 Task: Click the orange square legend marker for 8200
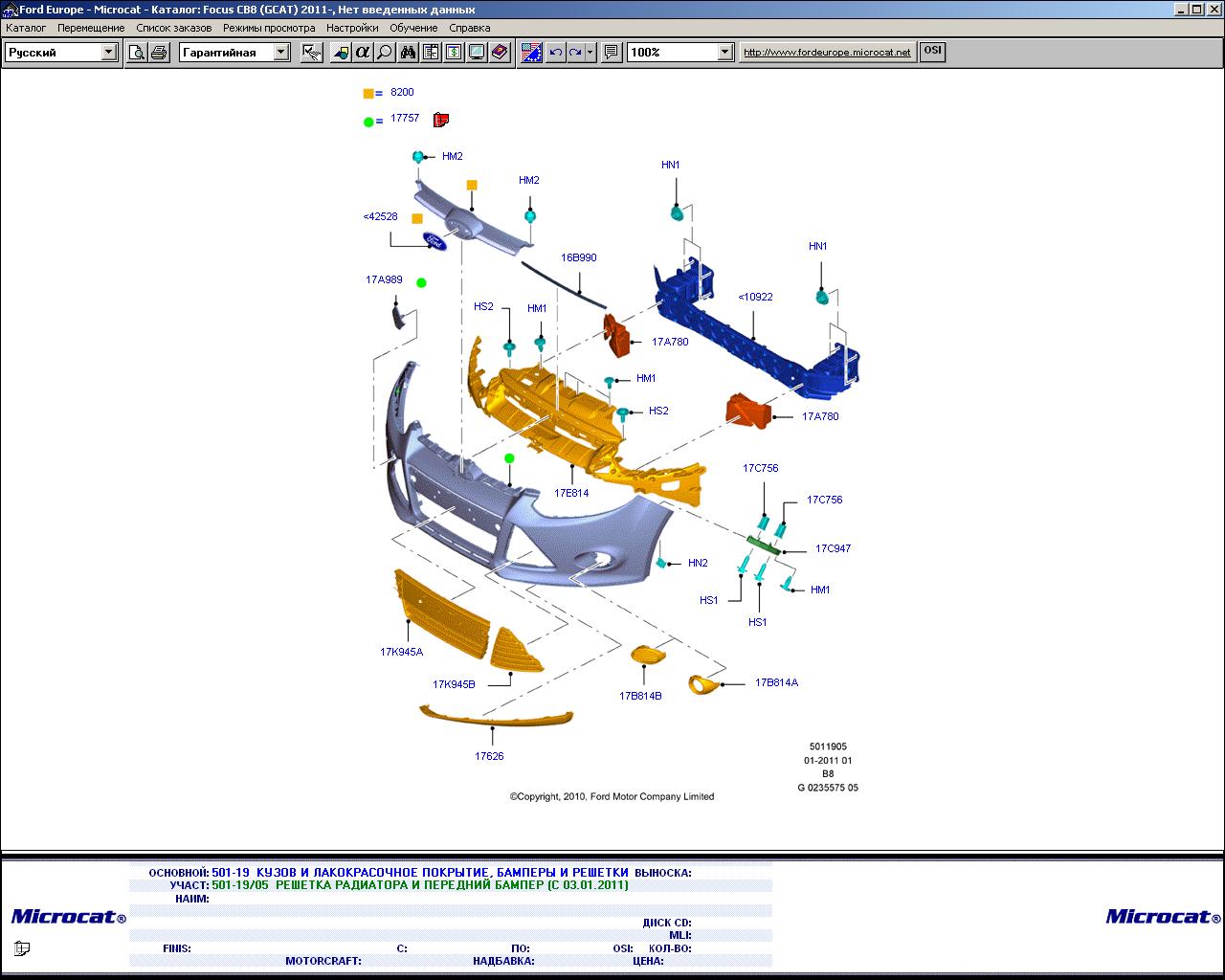tap(368, 94)
